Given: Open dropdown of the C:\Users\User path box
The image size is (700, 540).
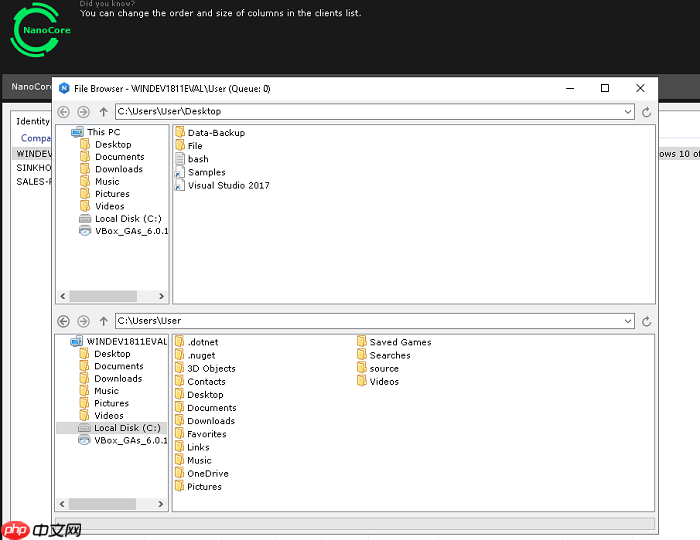Looking at the screenshot, I should [x=628, y=321].
